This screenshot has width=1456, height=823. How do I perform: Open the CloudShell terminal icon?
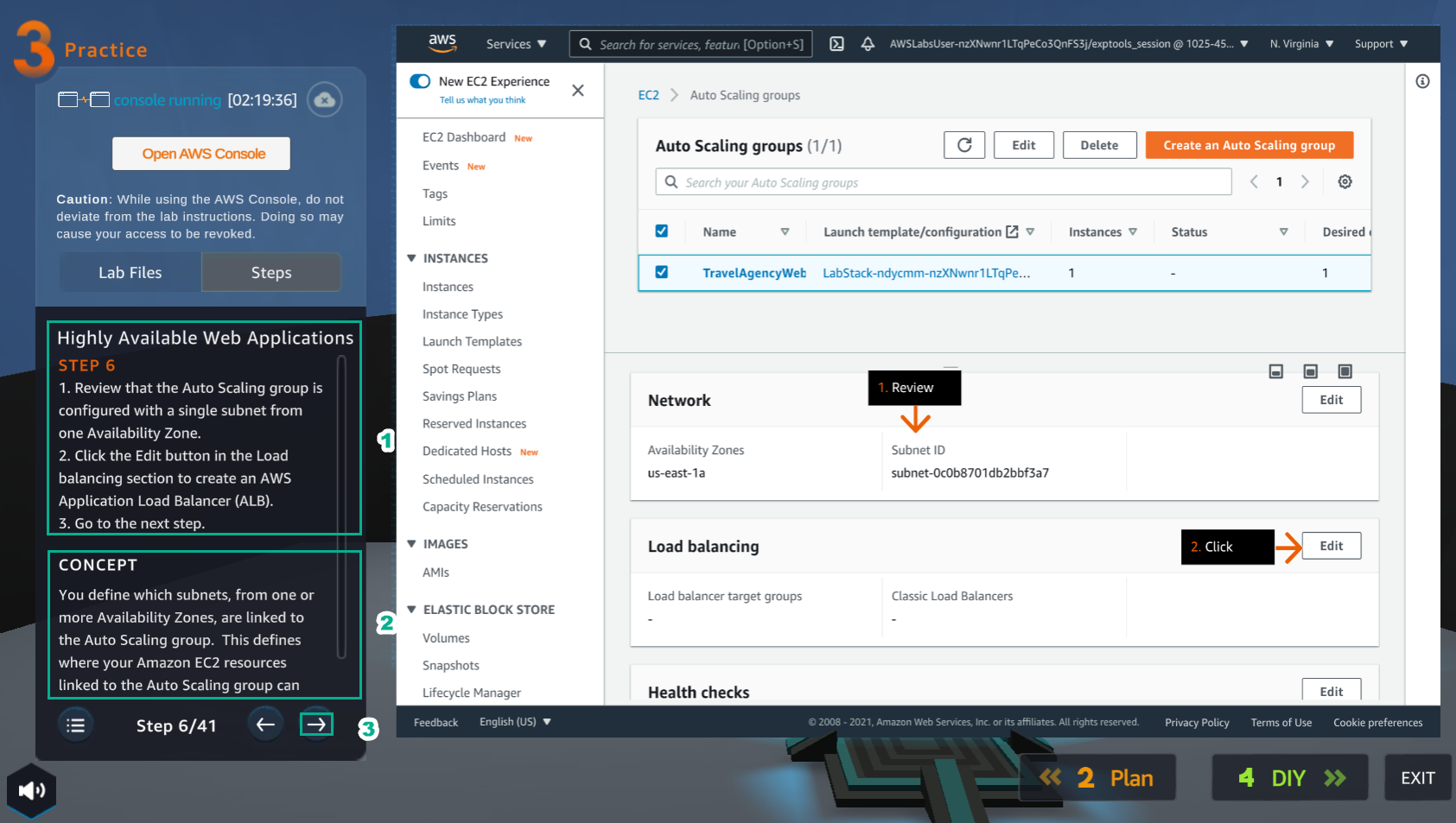pos(836,44)
